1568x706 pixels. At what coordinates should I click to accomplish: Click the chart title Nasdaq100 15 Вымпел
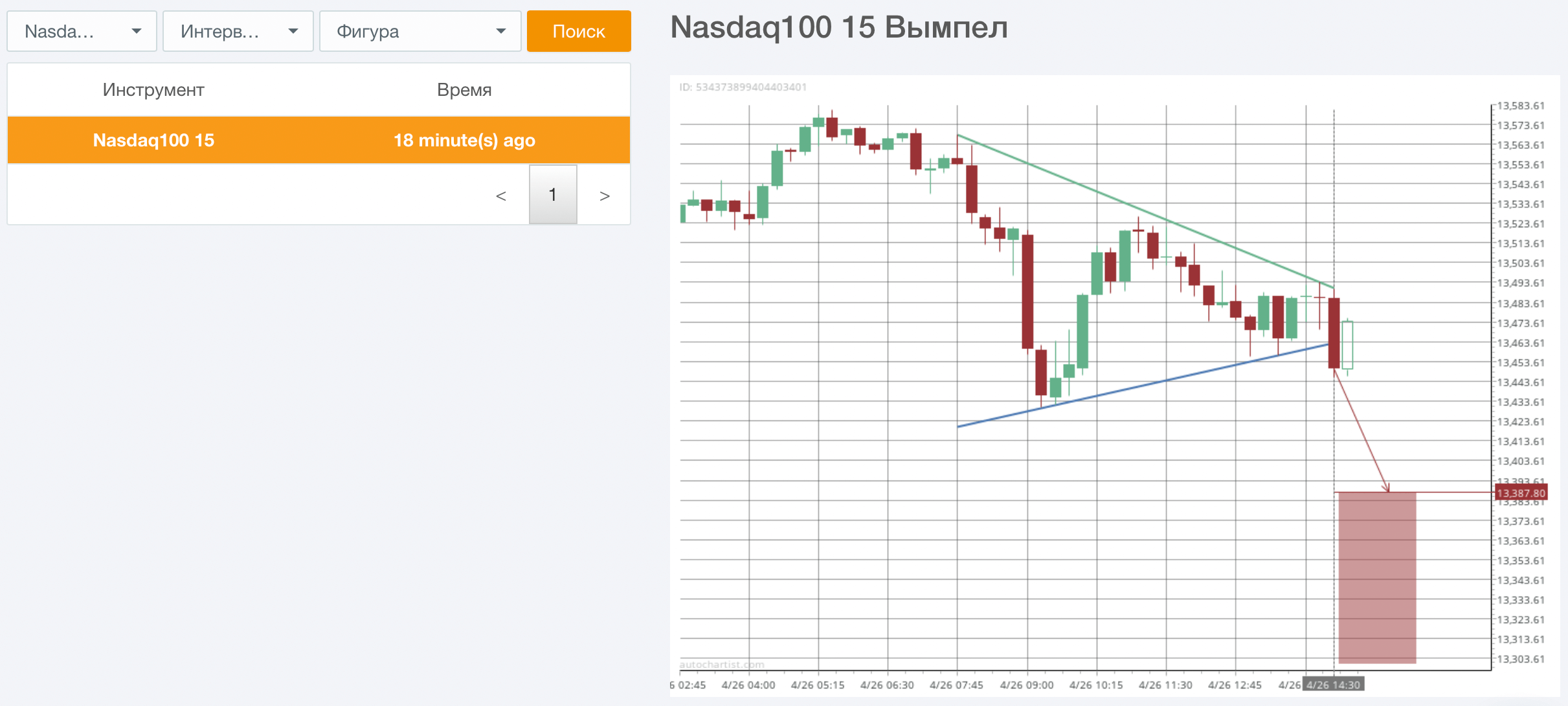(x=838, y=28)
